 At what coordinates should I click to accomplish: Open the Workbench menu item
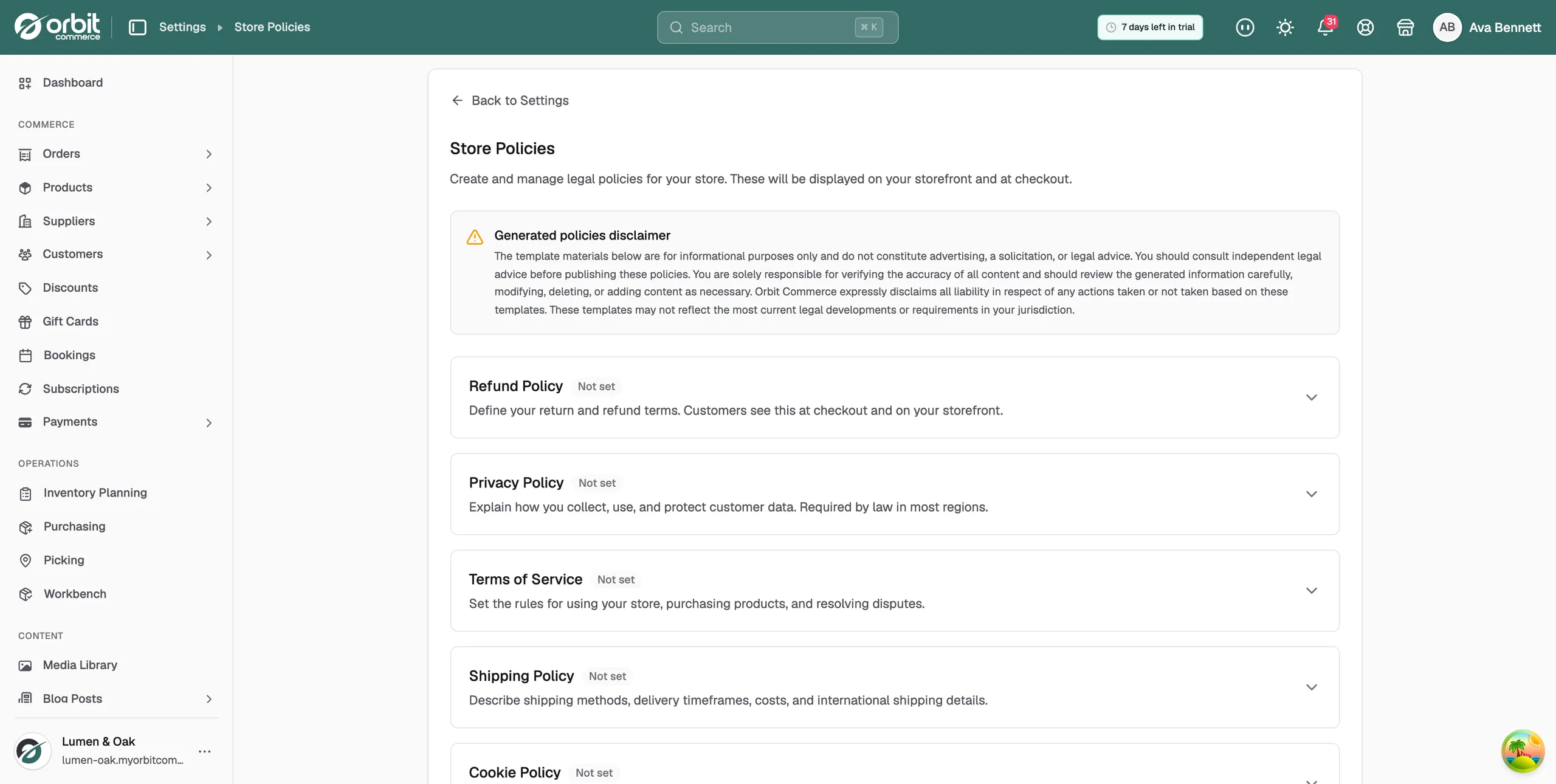115,594
